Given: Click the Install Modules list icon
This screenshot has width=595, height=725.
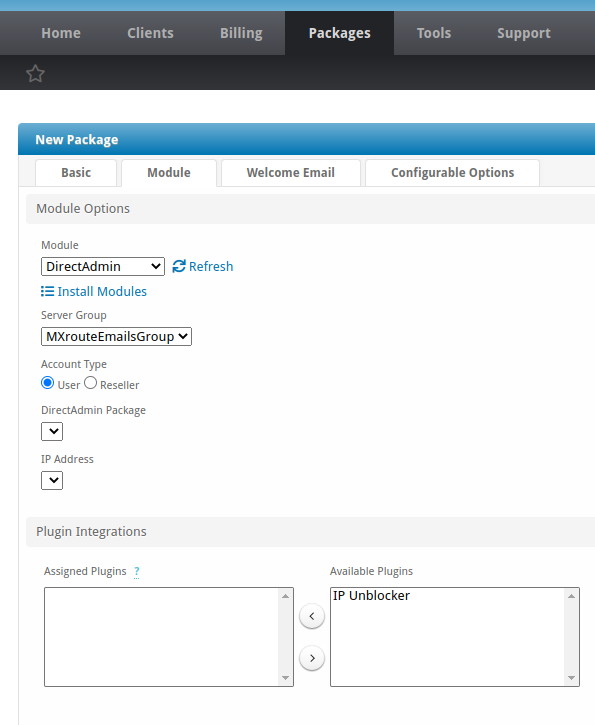Looking at the screenshot, I should point(47,291).
